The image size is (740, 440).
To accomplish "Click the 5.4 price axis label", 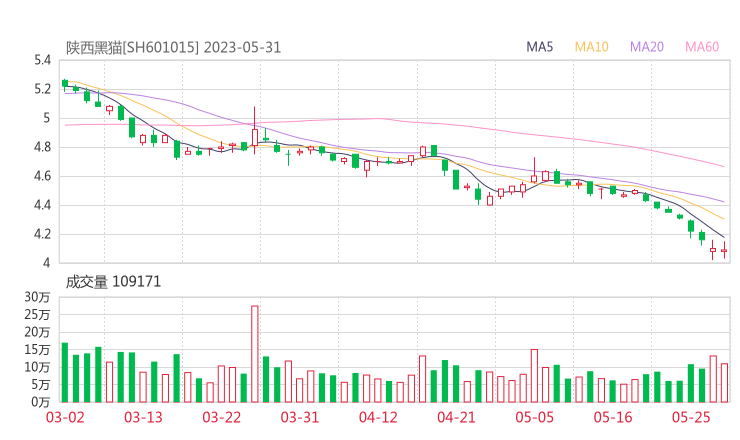I will click(x=42, y=60).
